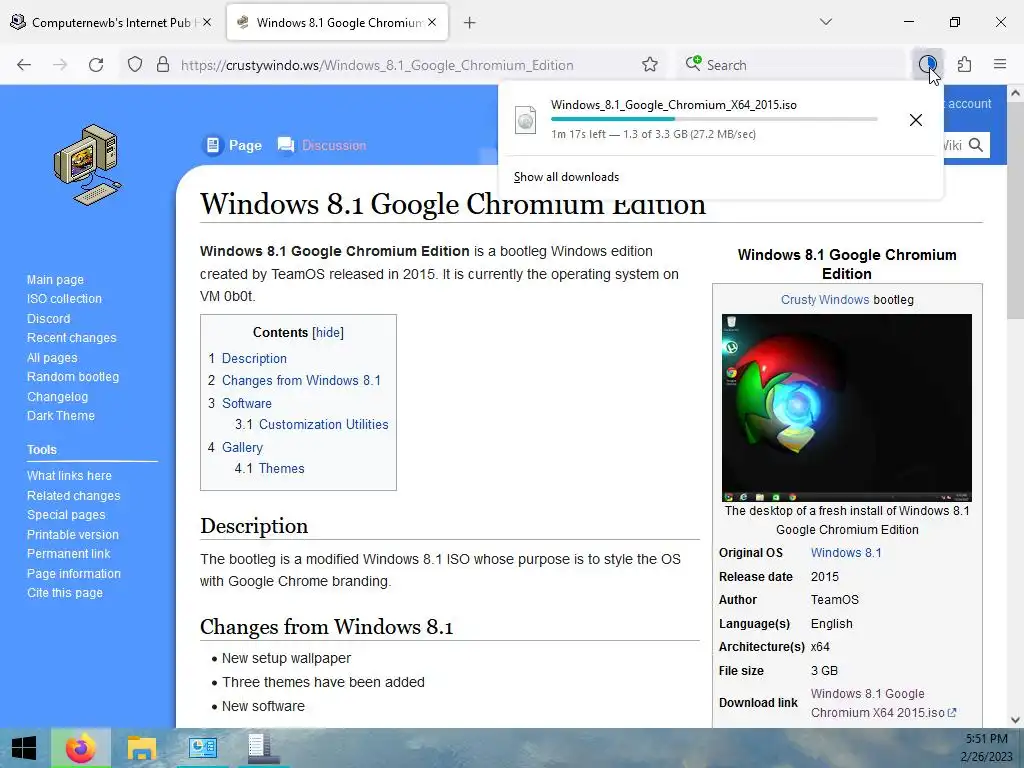Screen dimensions: 1024x768
Task: Hide the Contents table via hide link
Action: point(328,332)
